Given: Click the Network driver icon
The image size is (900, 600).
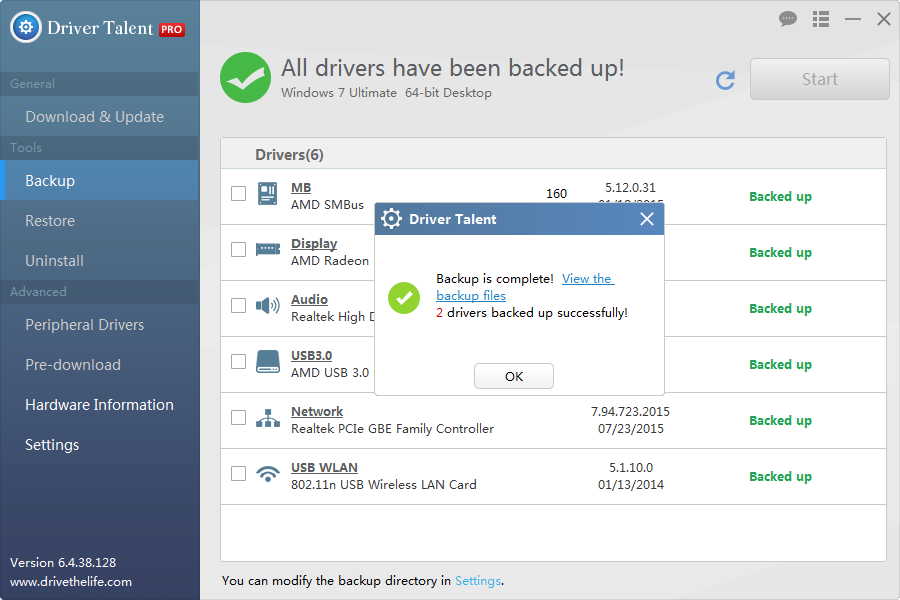Looking at the screenshot, I should 267,418.
